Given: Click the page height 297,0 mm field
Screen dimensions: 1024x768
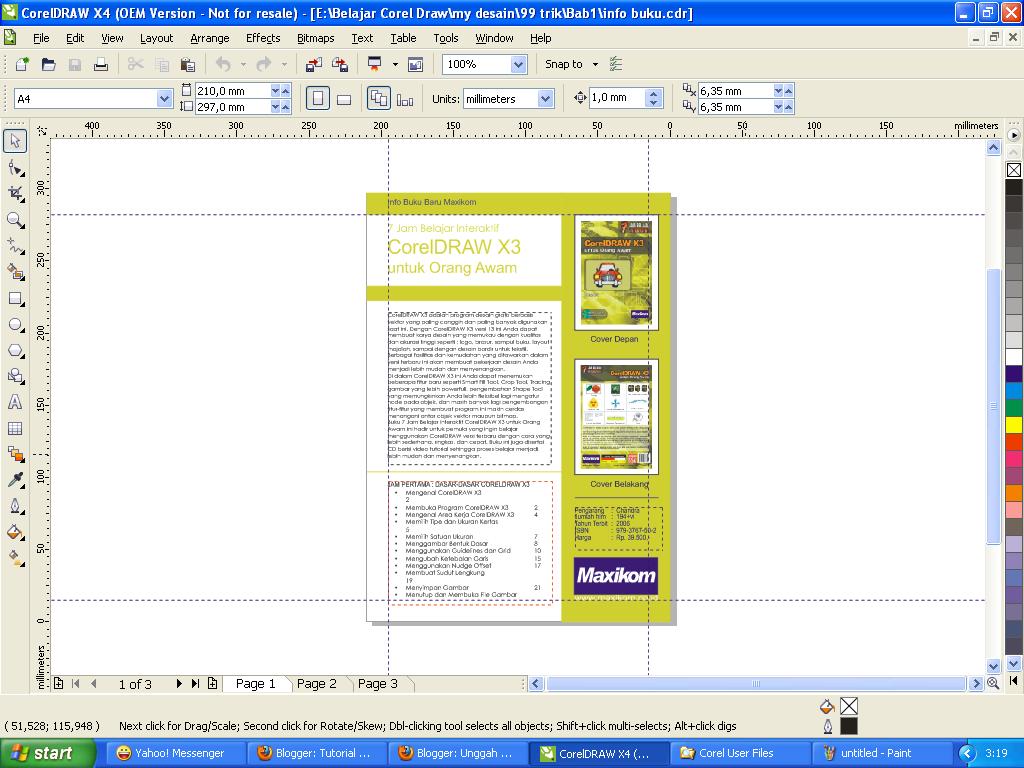Looking at the screenshot, I should pyautogui.click(x=232, y=107).
